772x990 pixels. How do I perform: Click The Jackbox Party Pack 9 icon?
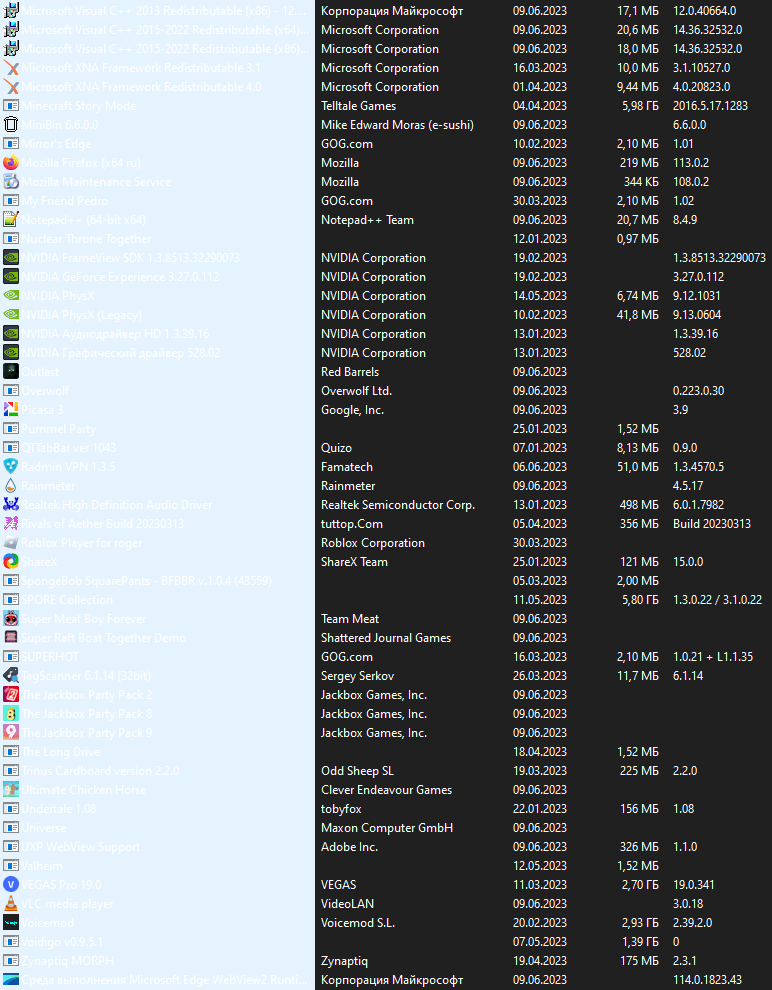[11, 732]
